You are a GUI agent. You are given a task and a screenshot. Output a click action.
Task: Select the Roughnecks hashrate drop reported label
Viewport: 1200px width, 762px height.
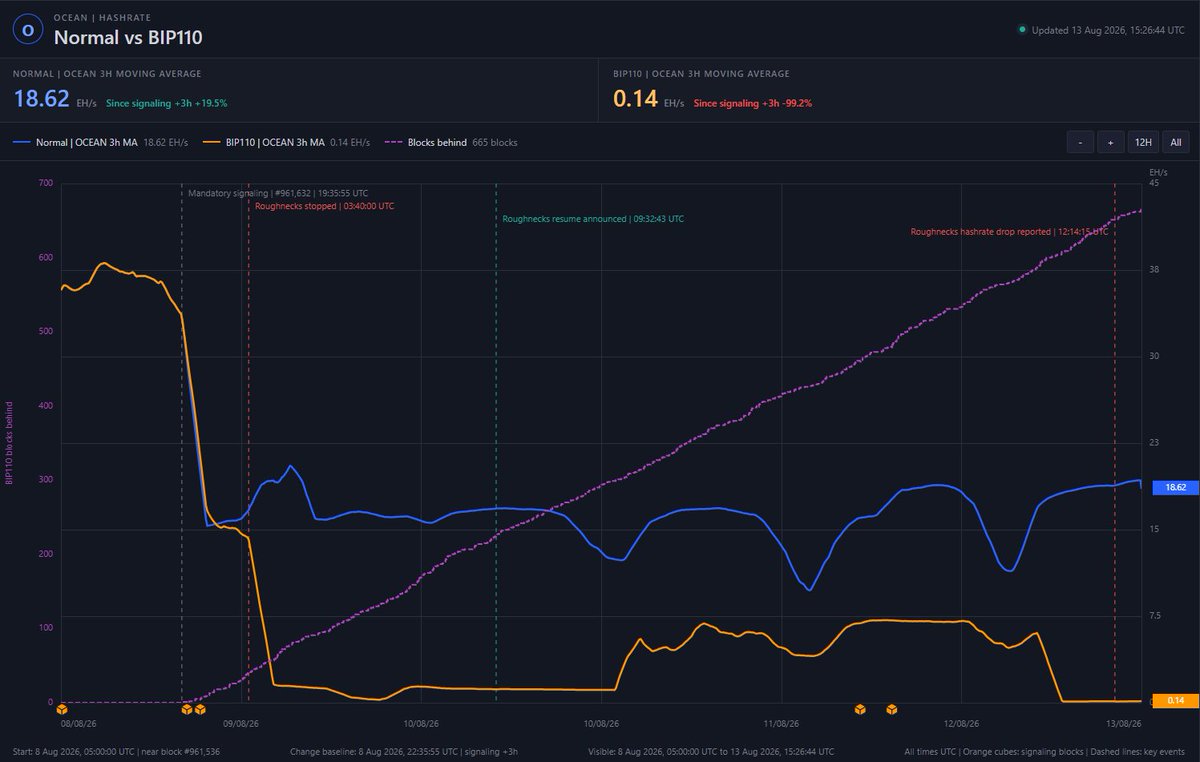click(1009, 231)
